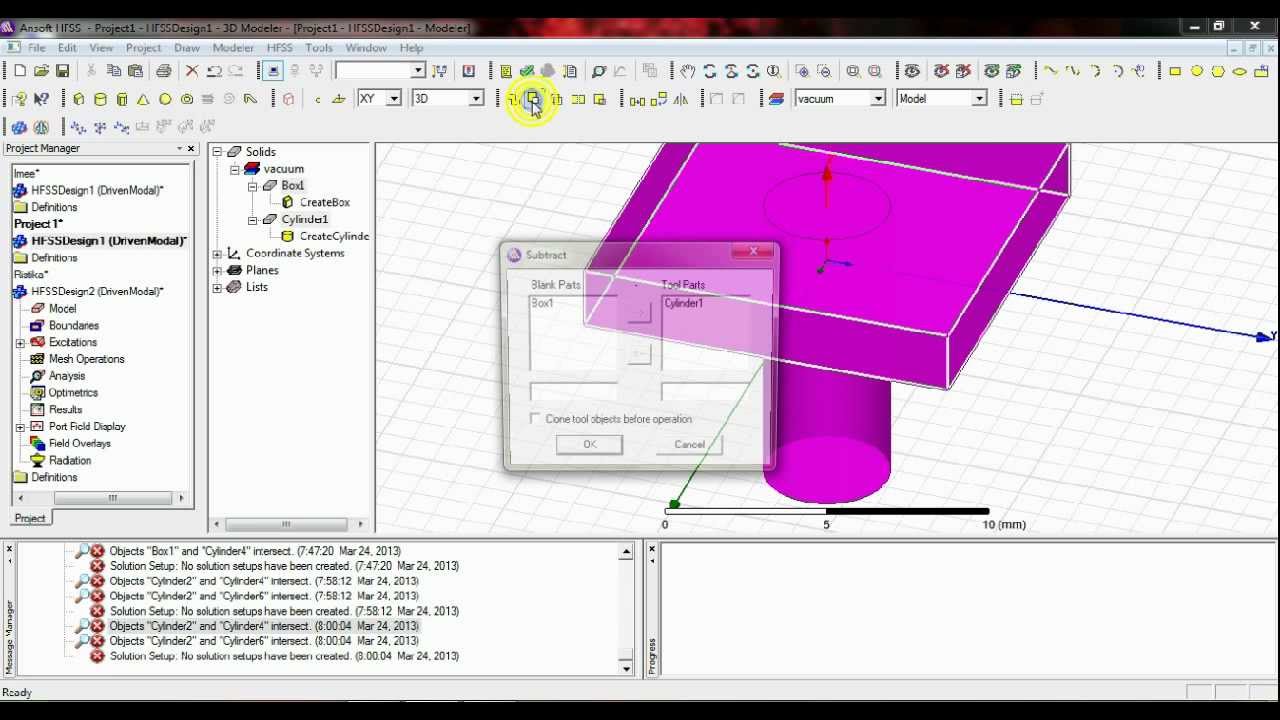Select the Draw circle tool
This screenshot has width=1280, height=720.
pos(1197,71)
